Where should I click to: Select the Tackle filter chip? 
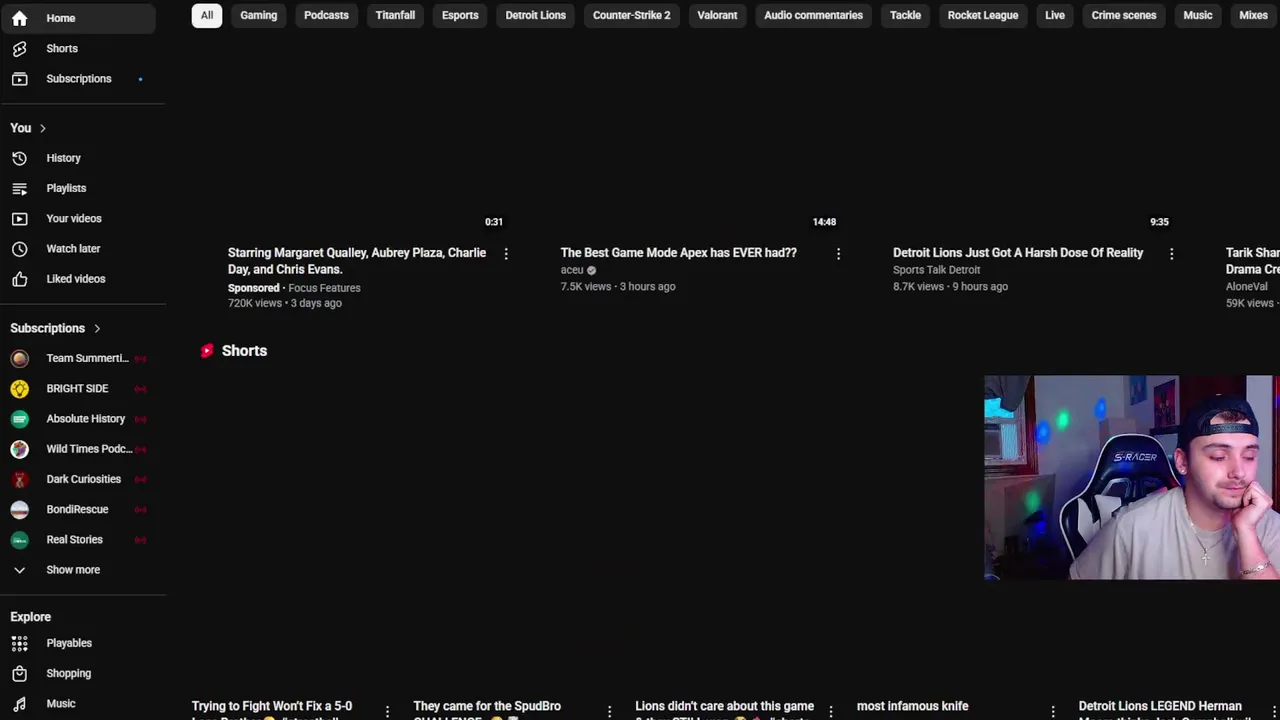coord(905,15)
